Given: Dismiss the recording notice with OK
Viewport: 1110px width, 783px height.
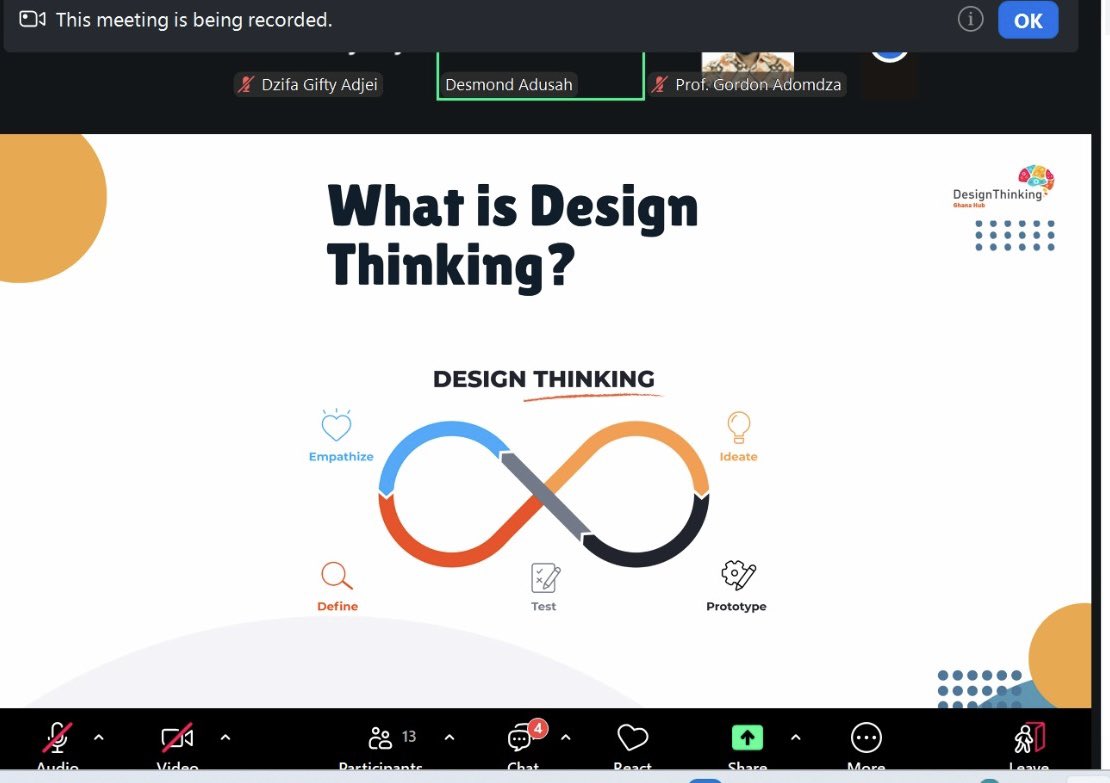Looking at the screenshot, I should [1028, 19].
